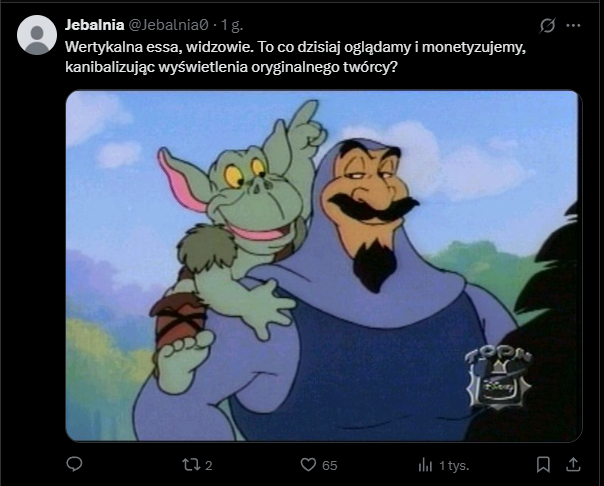Open the three-dot more options menu
The image size is (604, 486).
point(573,26)
